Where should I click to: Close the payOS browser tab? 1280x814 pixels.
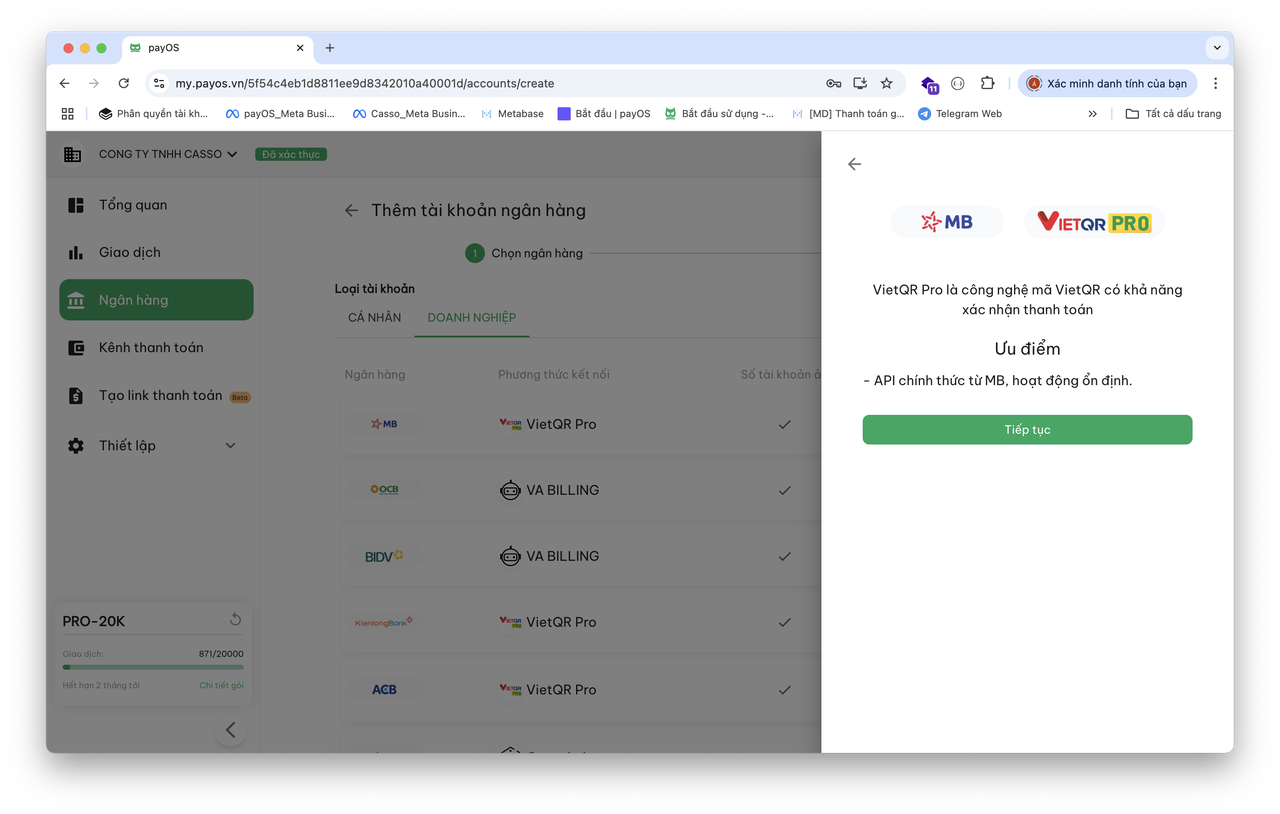point(300,48)
